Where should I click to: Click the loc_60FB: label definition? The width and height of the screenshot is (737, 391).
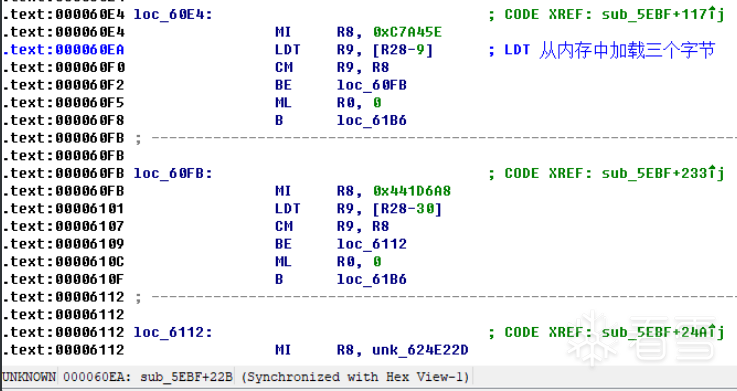click(173, 173)
